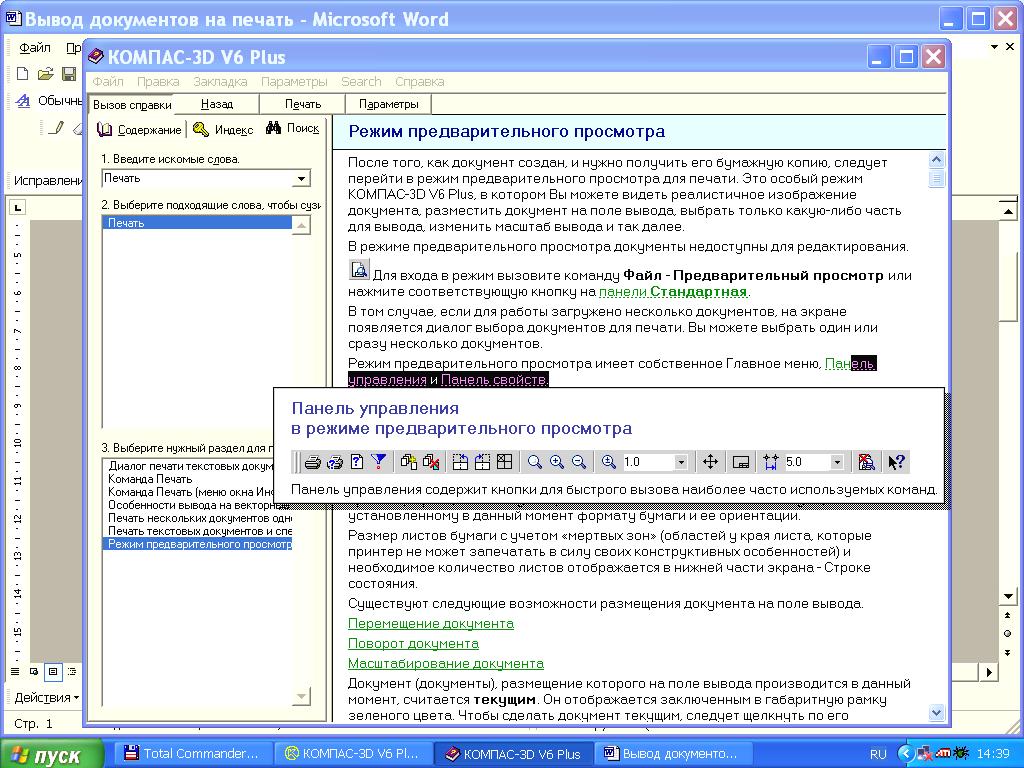Click the spacing icon beside the 5.0 field
The image size is (1024, 768).
771,462
